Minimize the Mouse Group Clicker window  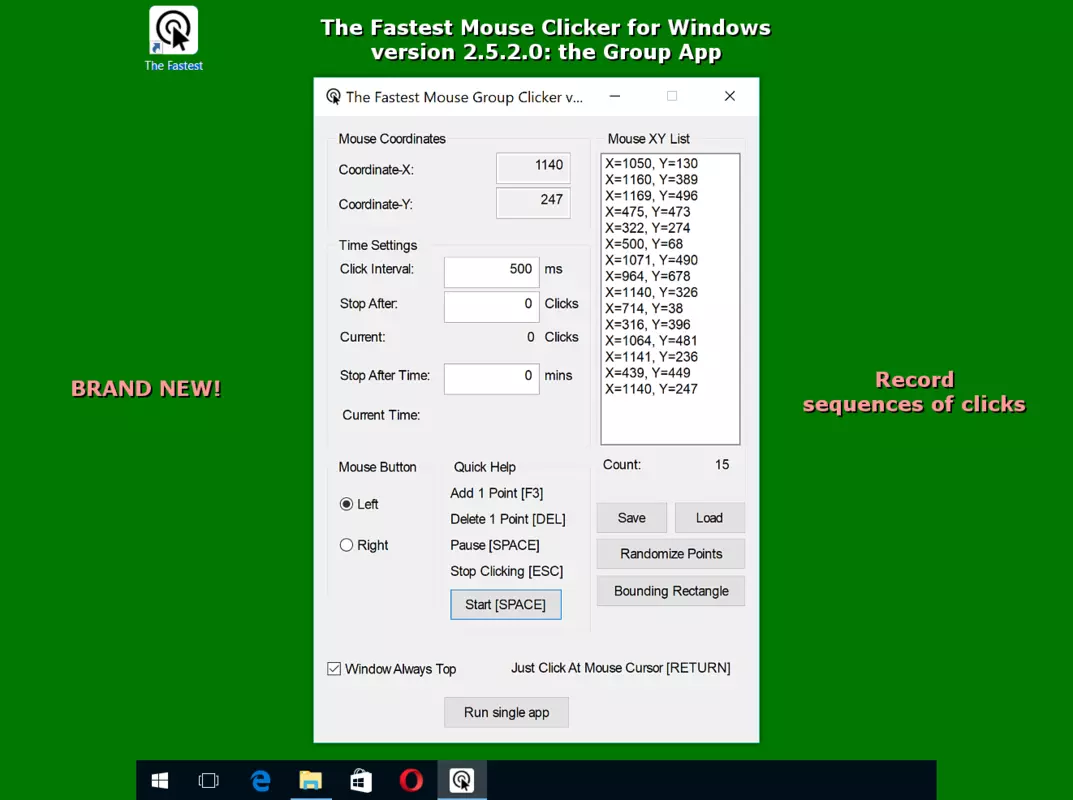(x=615, y=96)
